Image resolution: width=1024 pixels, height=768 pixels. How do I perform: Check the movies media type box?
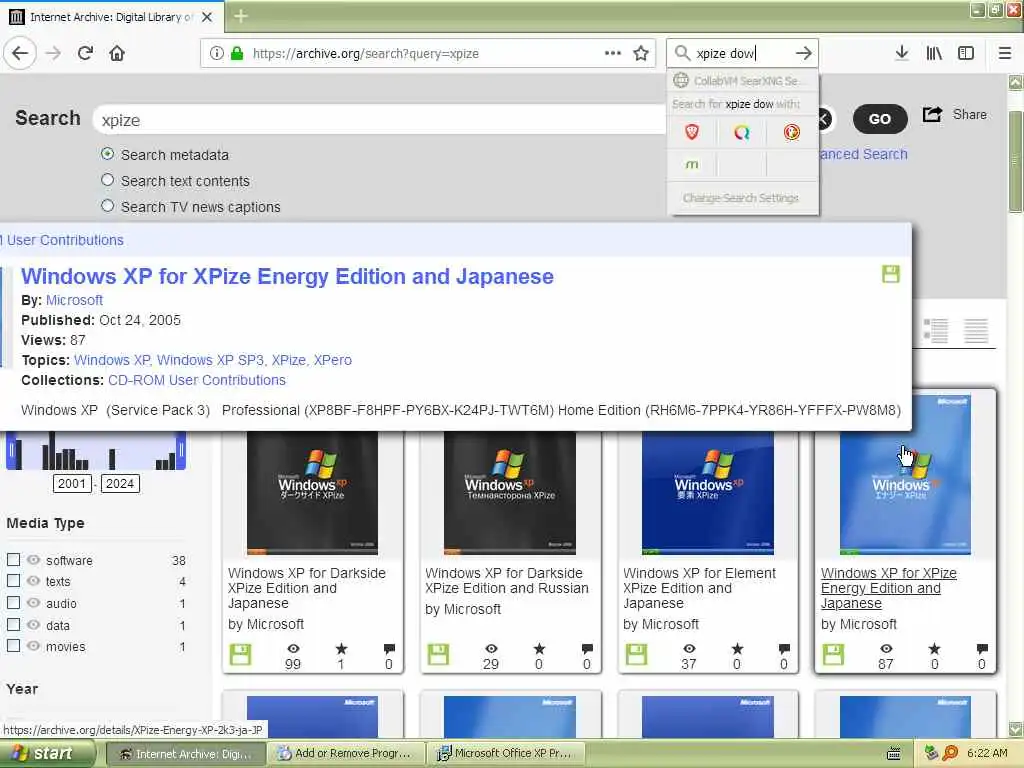[13, 646]
